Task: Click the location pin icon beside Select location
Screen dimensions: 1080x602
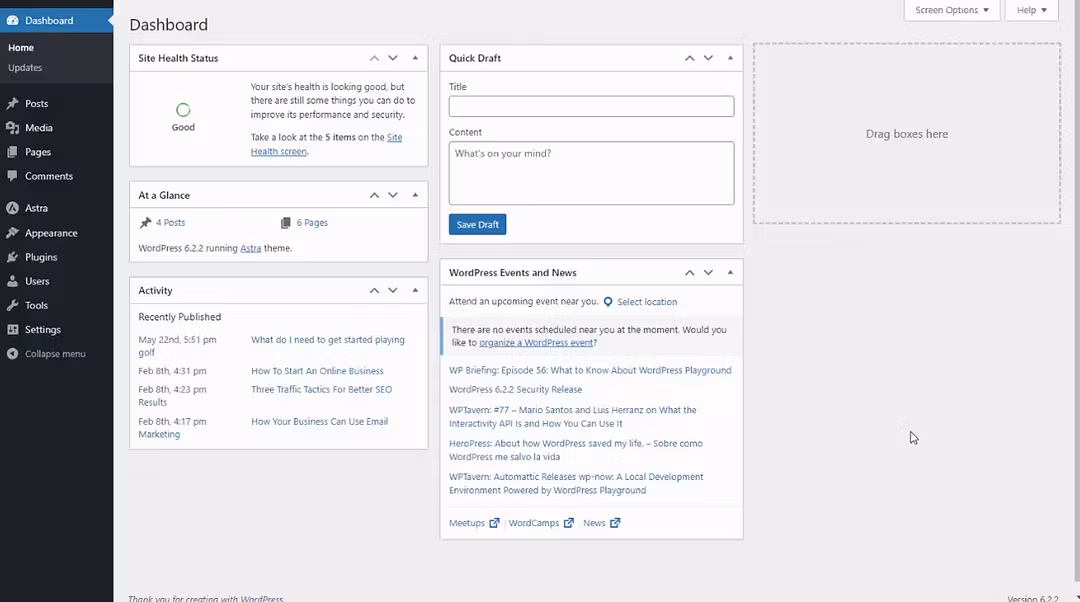Action: [x=608, y=302]
